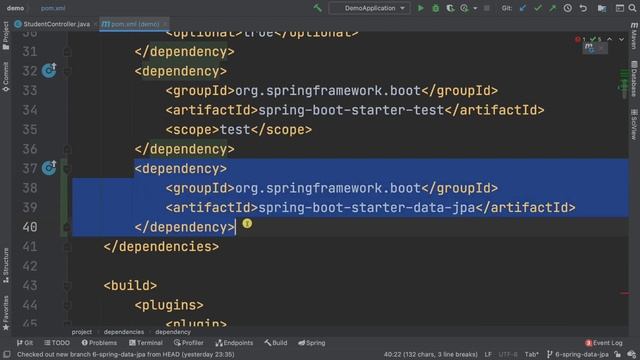Image resolution: width=640 pixels, height=360 pixels.
Task: Collapse the dependency block at line 37
Action: (x=67, y=169)
